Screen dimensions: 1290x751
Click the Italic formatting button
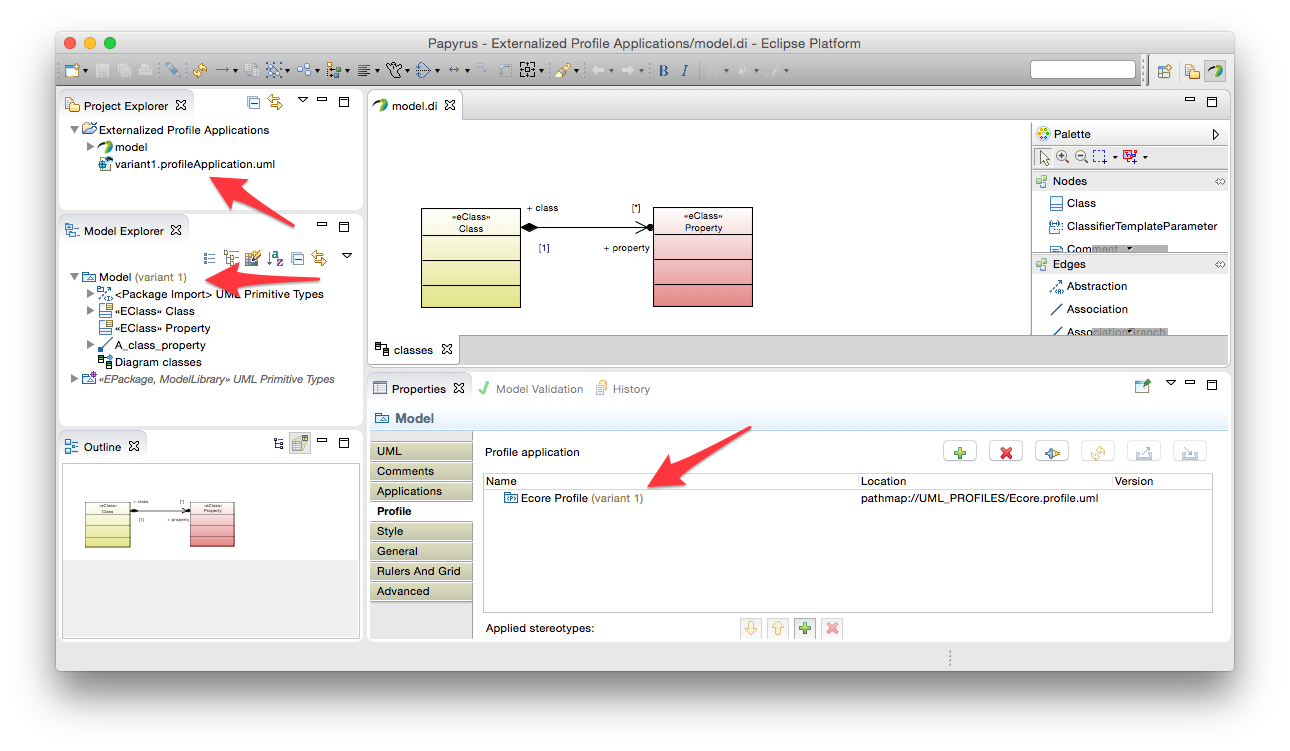click(x=684, y=71)
